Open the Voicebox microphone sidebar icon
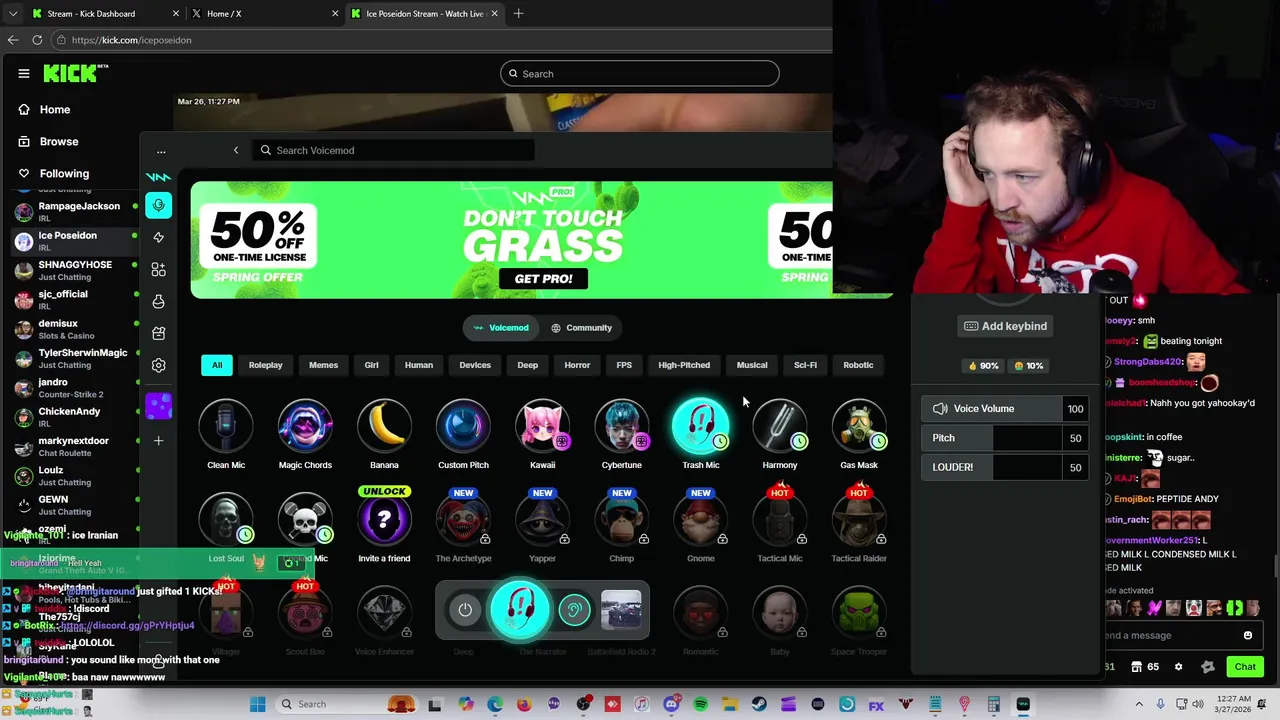 pyautogui.click(x=158, y=205)
